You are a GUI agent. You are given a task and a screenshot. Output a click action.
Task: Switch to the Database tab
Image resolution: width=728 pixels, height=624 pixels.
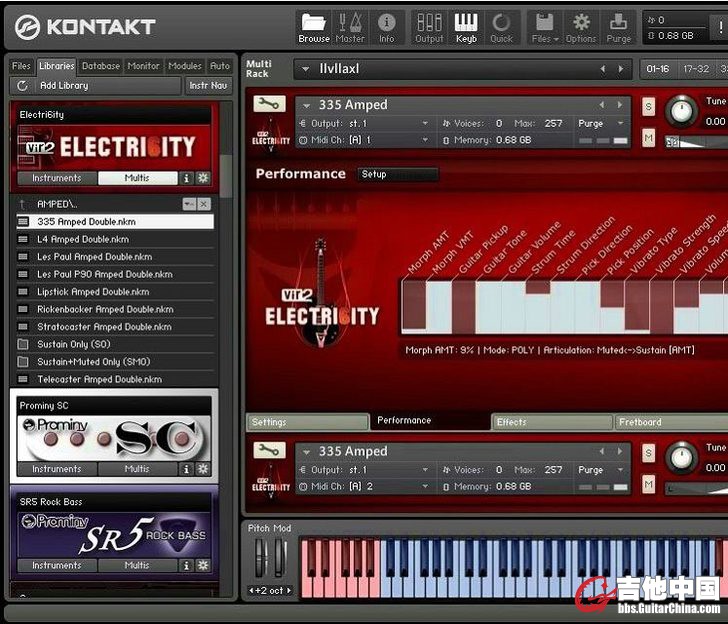click(x=101, y=66)
